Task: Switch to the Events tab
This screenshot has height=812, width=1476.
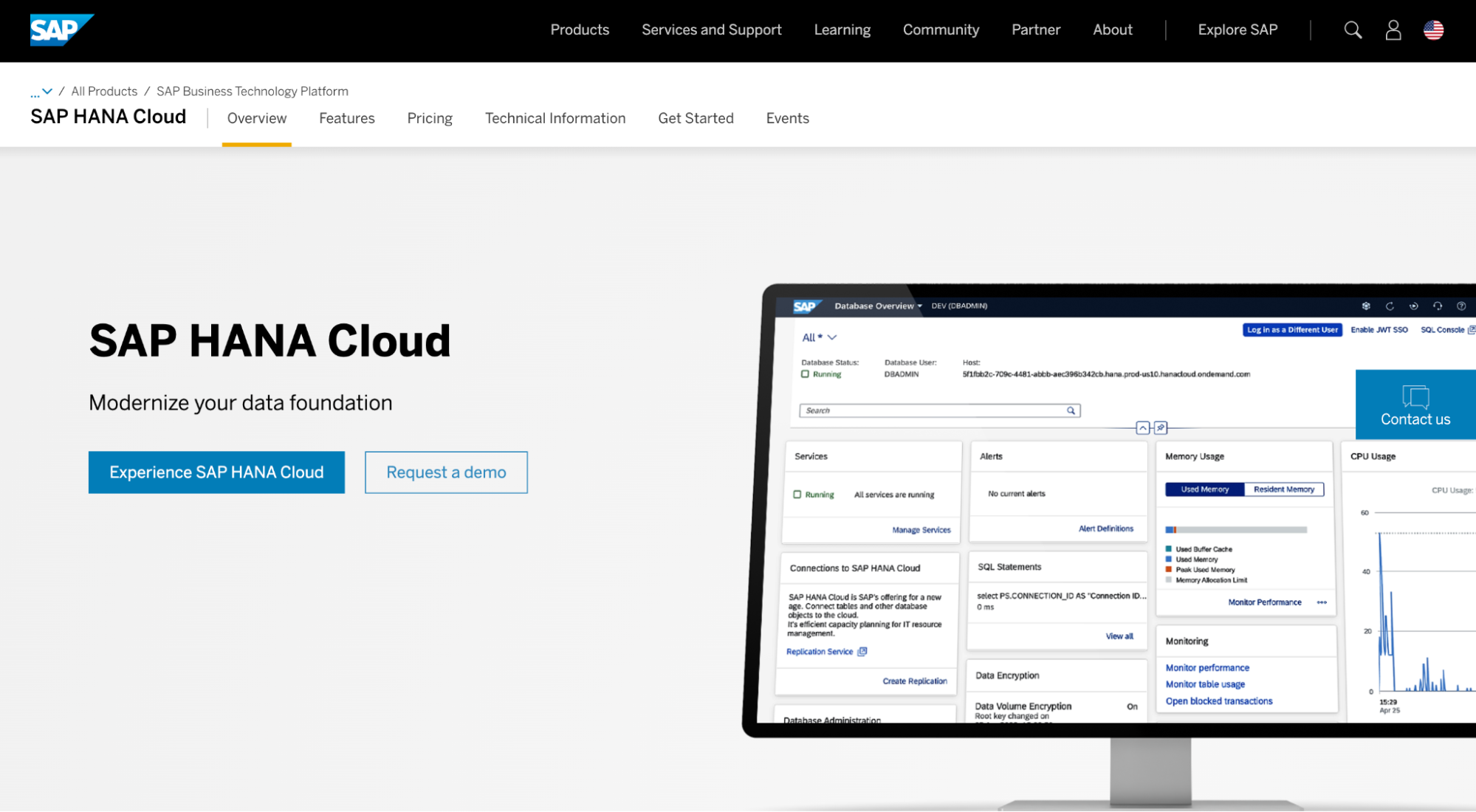Action: [x=787, y=118]
